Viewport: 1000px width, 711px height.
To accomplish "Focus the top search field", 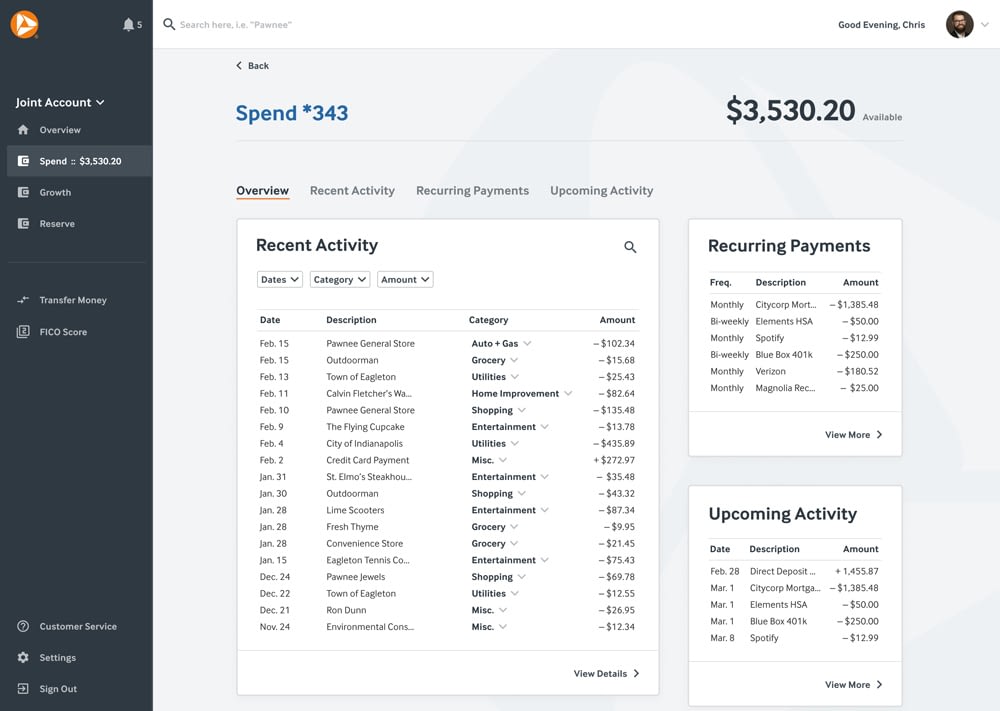I will [x=235, y=24].
